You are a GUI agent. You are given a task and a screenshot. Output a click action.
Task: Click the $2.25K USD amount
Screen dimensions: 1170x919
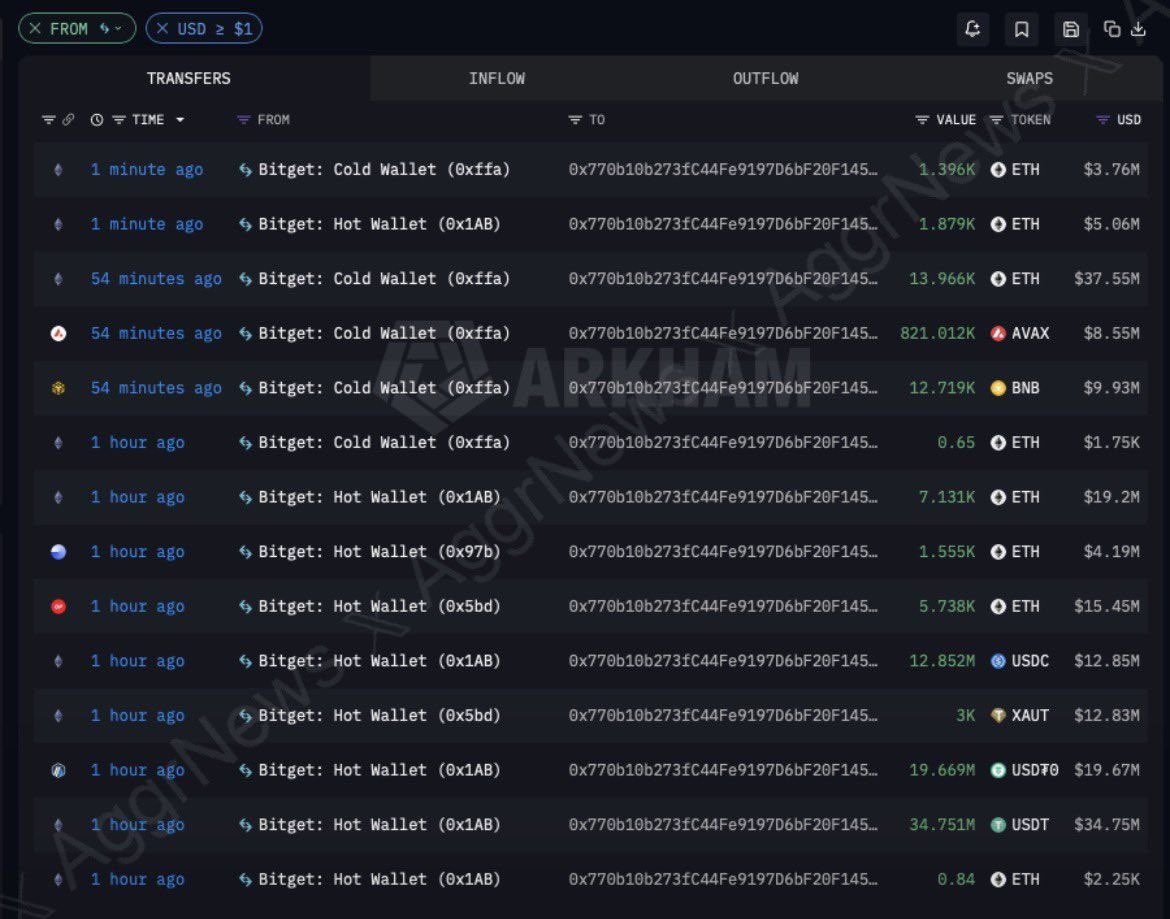tap(1112, 879)
